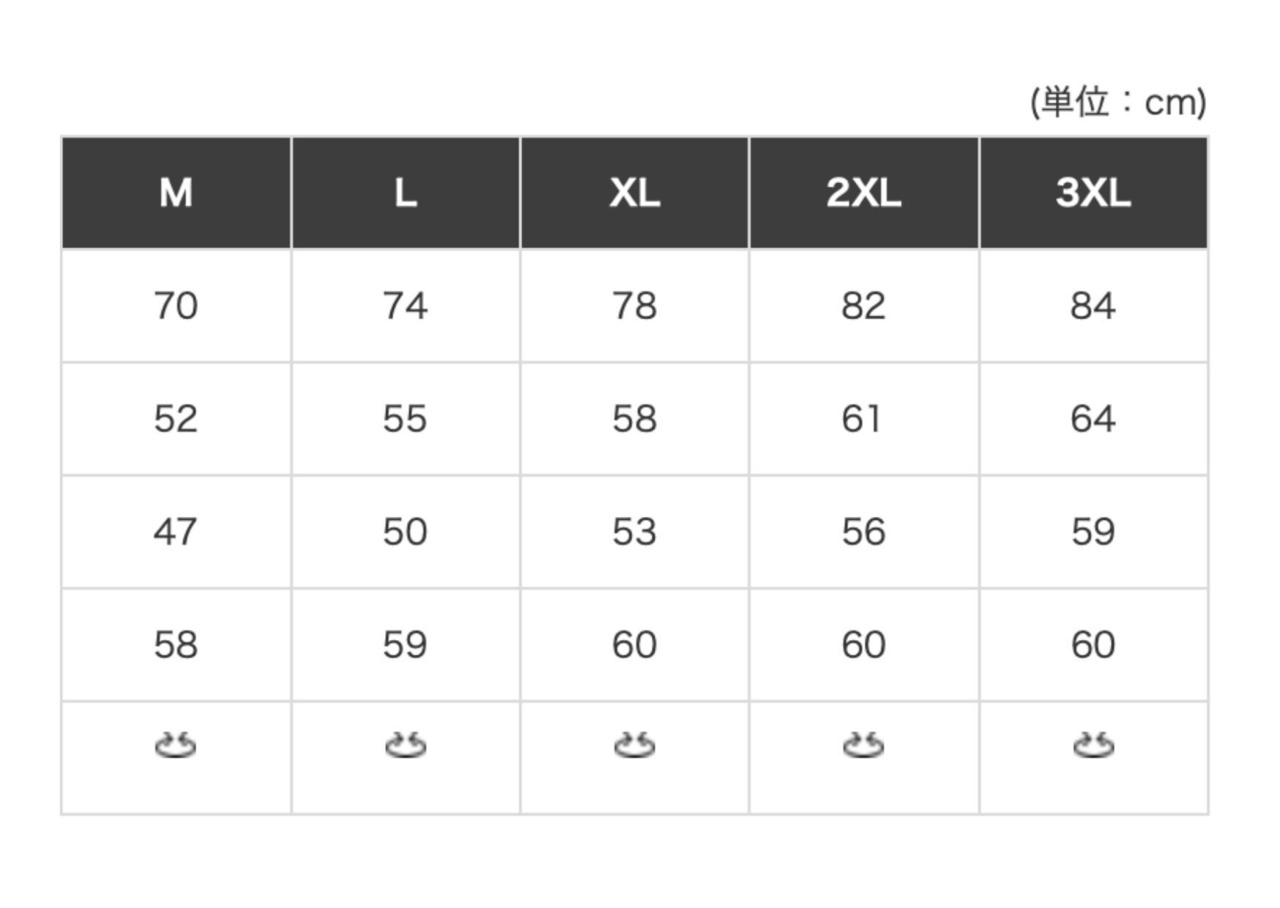Click the rotate icon under the L column

coord(405,746)
